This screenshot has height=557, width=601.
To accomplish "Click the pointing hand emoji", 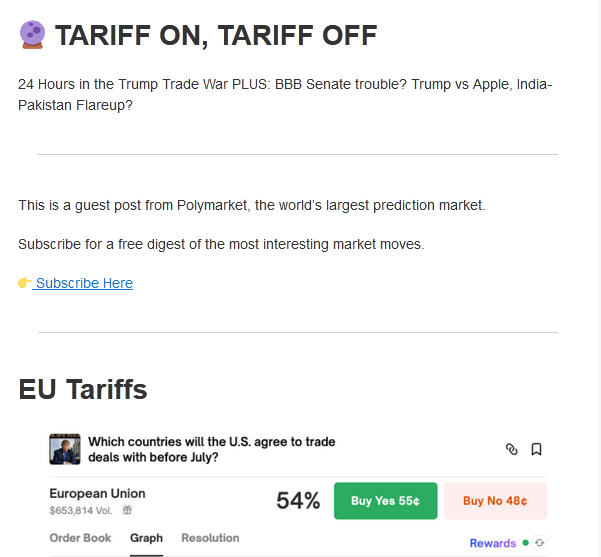I will click(x=25, y=283).
